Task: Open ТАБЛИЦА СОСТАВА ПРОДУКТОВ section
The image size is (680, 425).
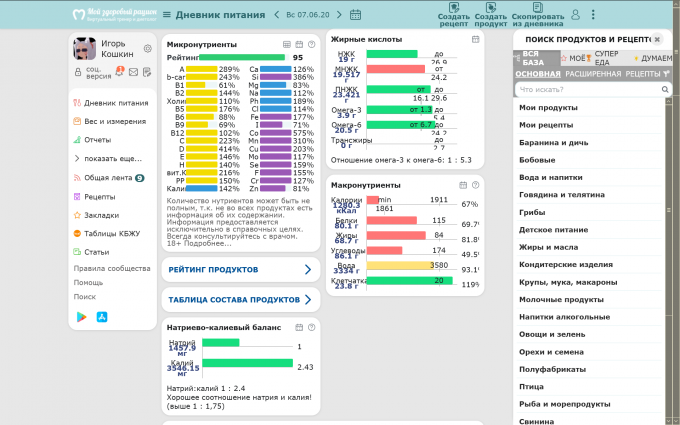Action: tap(239, 299)
